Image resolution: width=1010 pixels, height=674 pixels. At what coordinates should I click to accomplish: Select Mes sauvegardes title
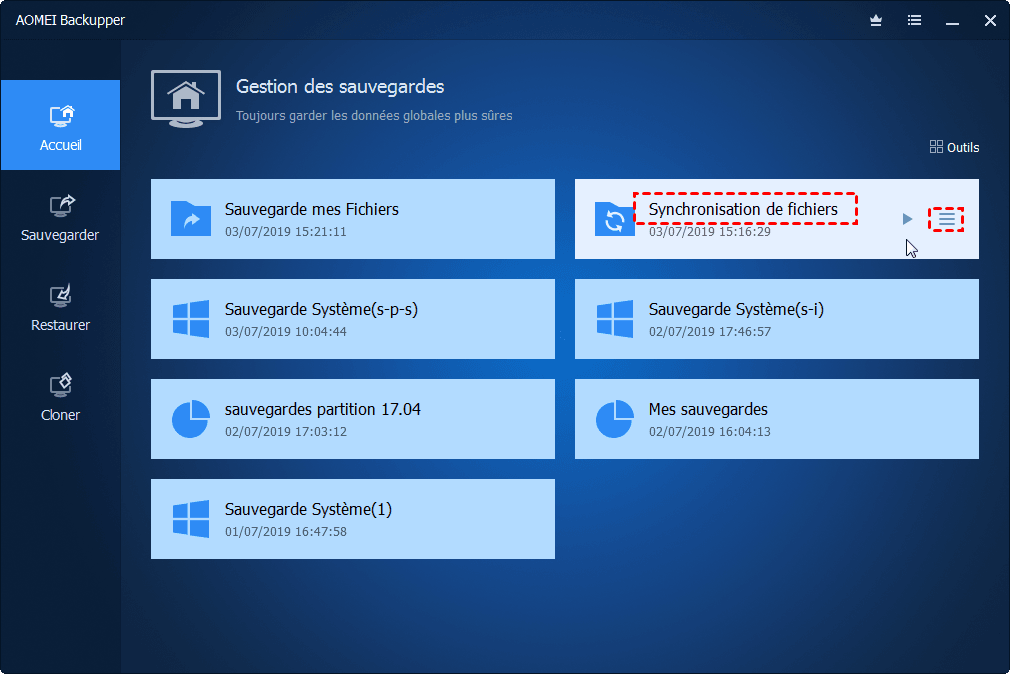708,409
